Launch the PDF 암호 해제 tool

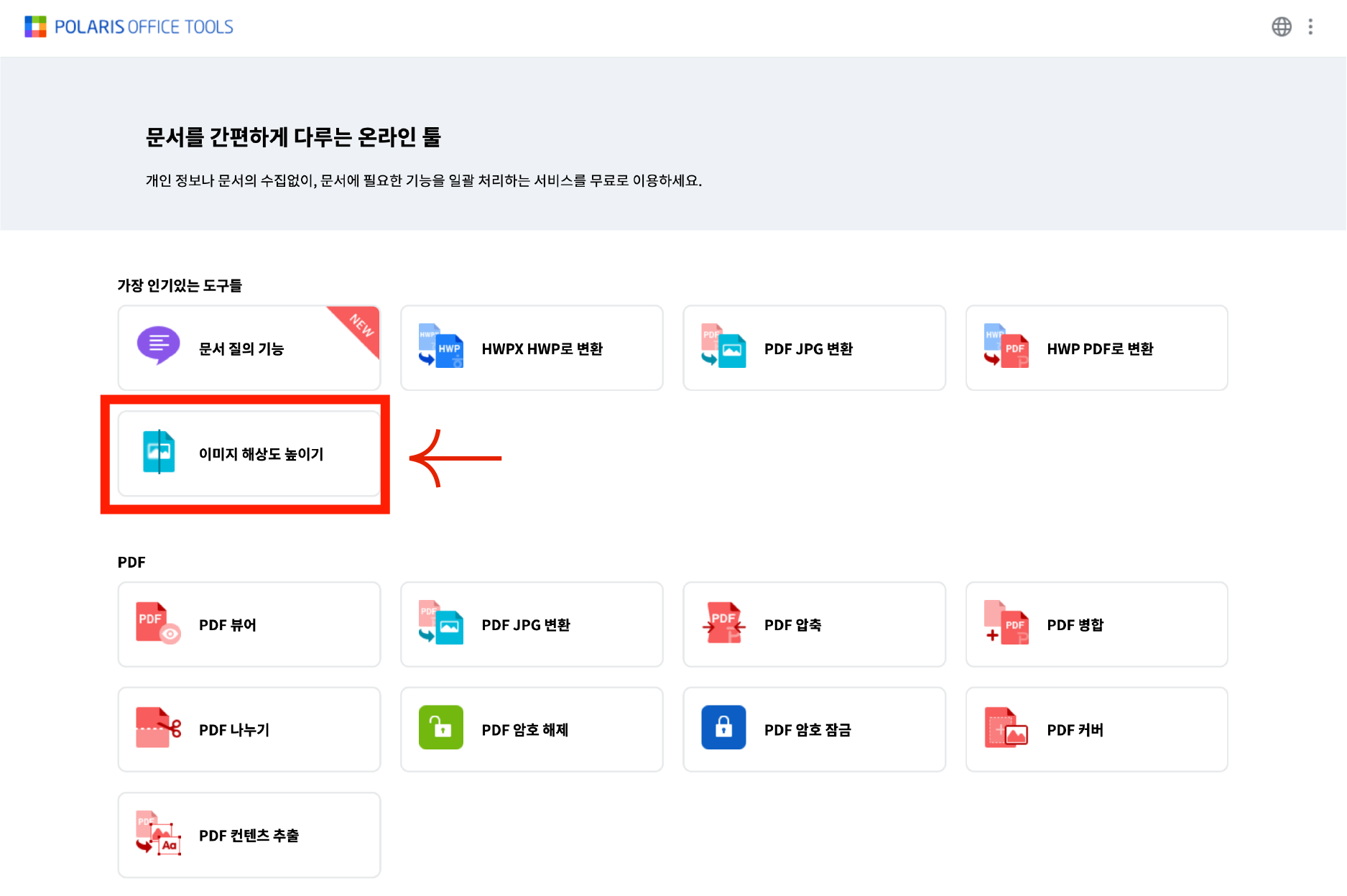[x=532, y=729]
